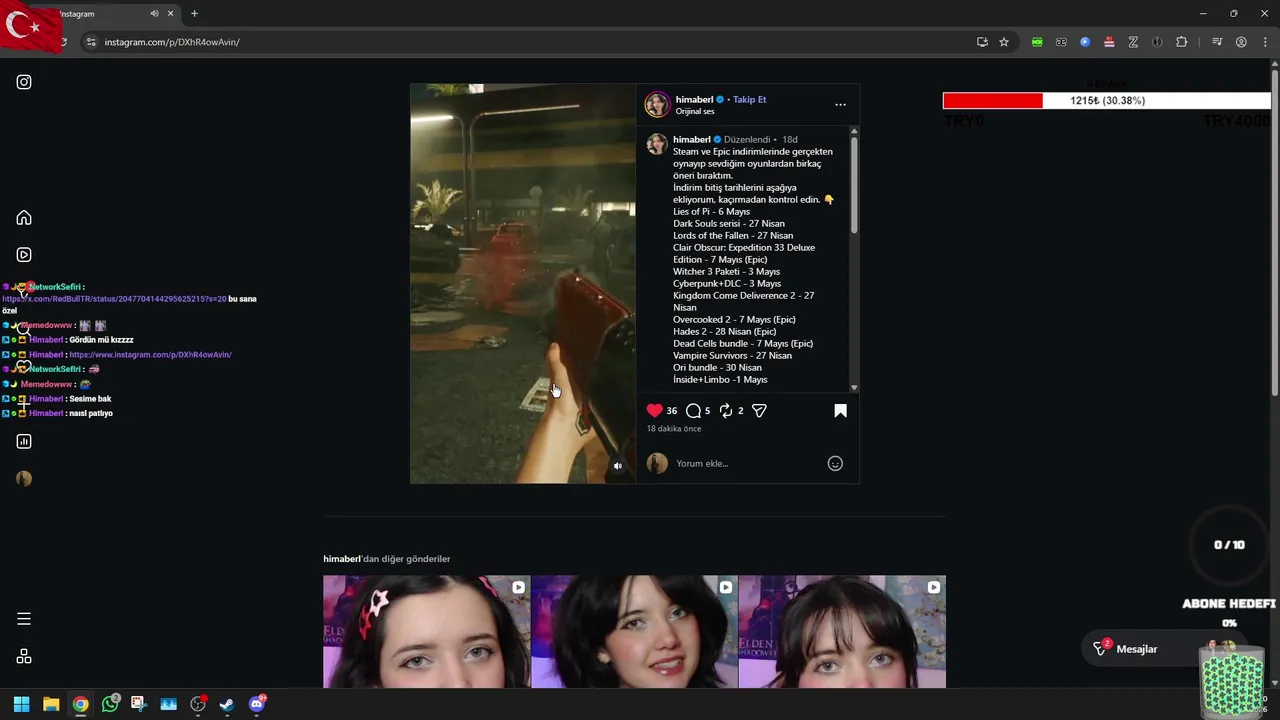Viewport: 1280px width, 720px height.
Task: Go to the Home feed icon
Action: (24, 218)
